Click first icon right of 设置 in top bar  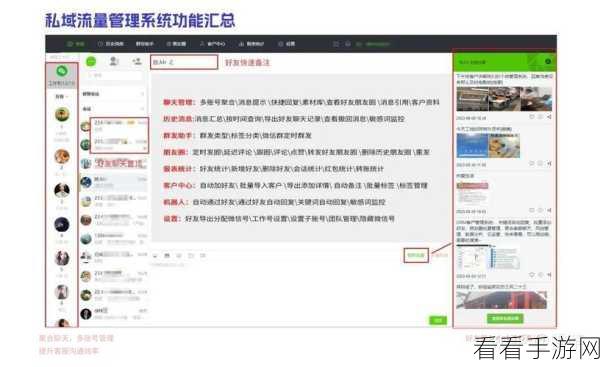[x=336, y=44]
